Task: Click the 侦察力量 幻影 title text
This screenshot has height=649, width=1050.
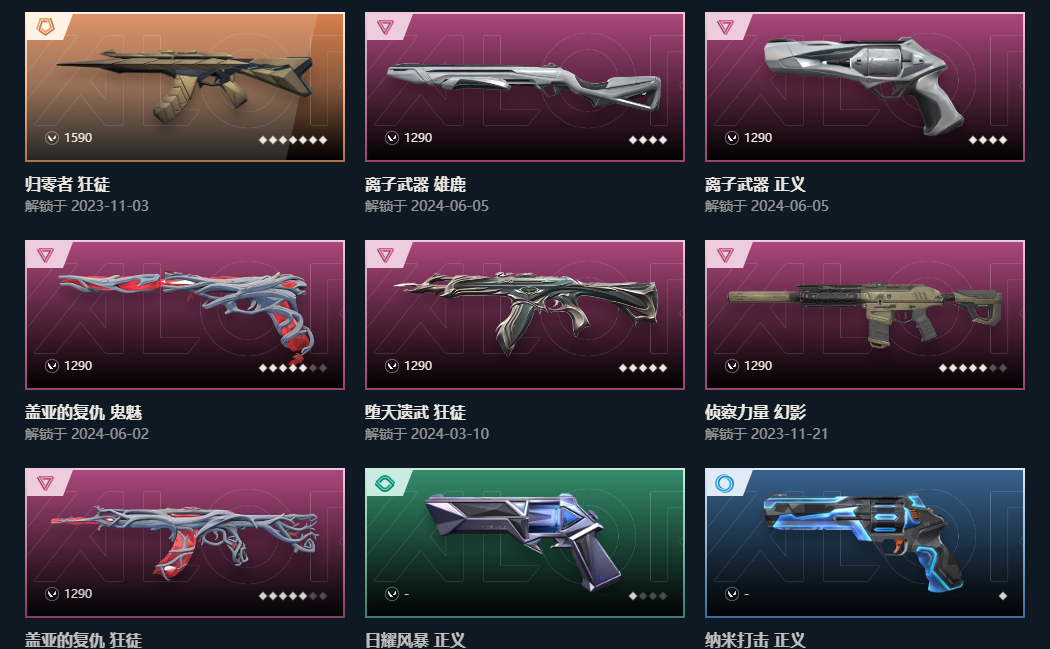Action: 755,412
